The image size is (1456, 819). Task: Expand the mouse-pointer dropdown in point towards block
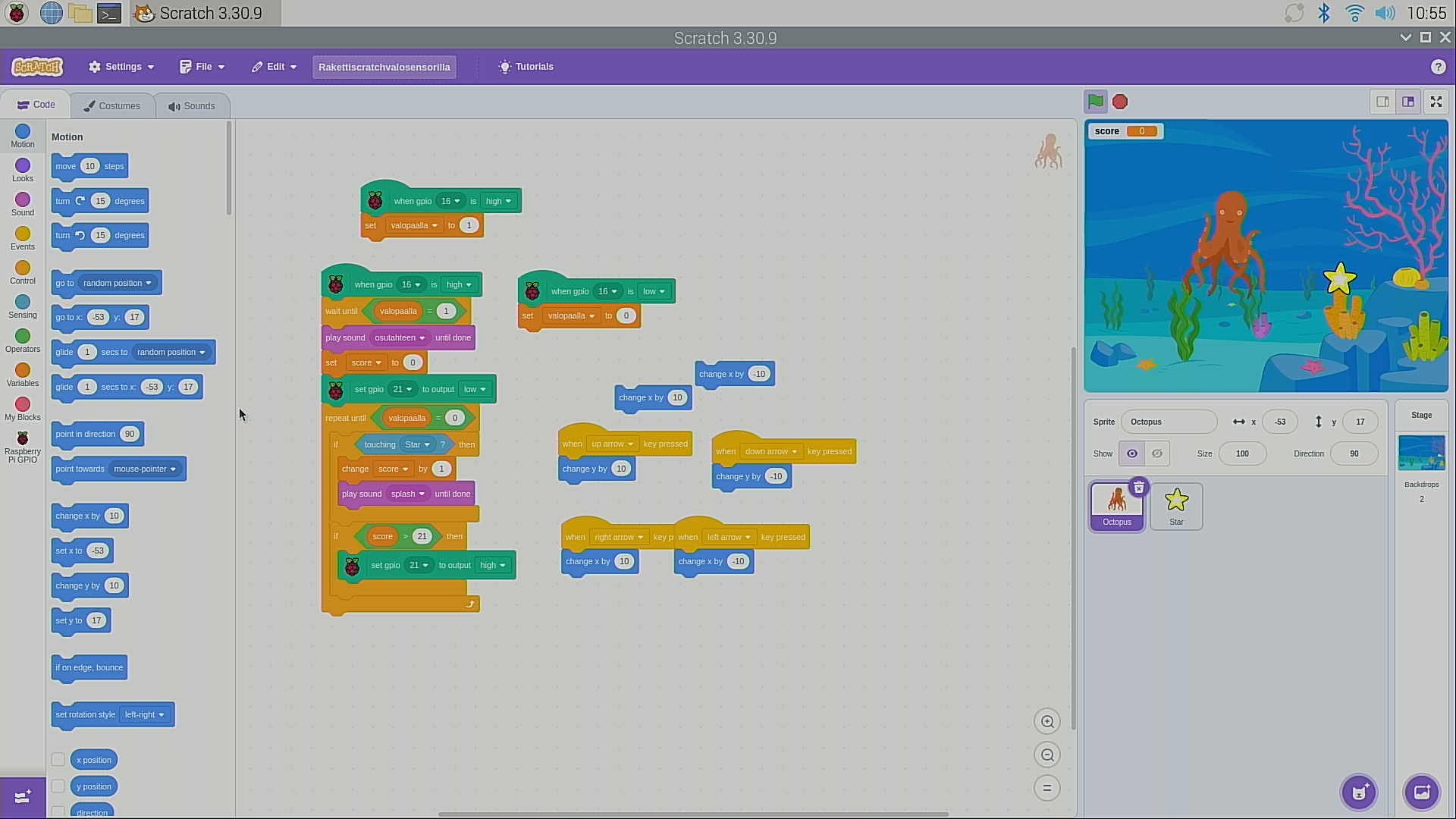point(145,469)
